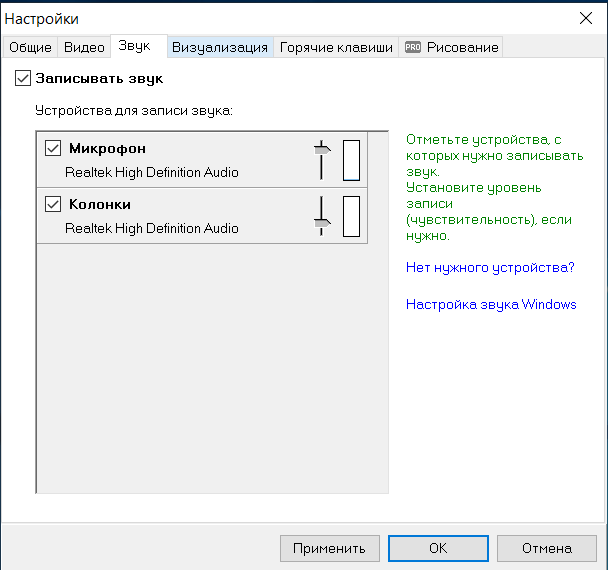608x570 pixels.
Task: Uncheck the Колонки device checkbox
Action: pos(54,205)
